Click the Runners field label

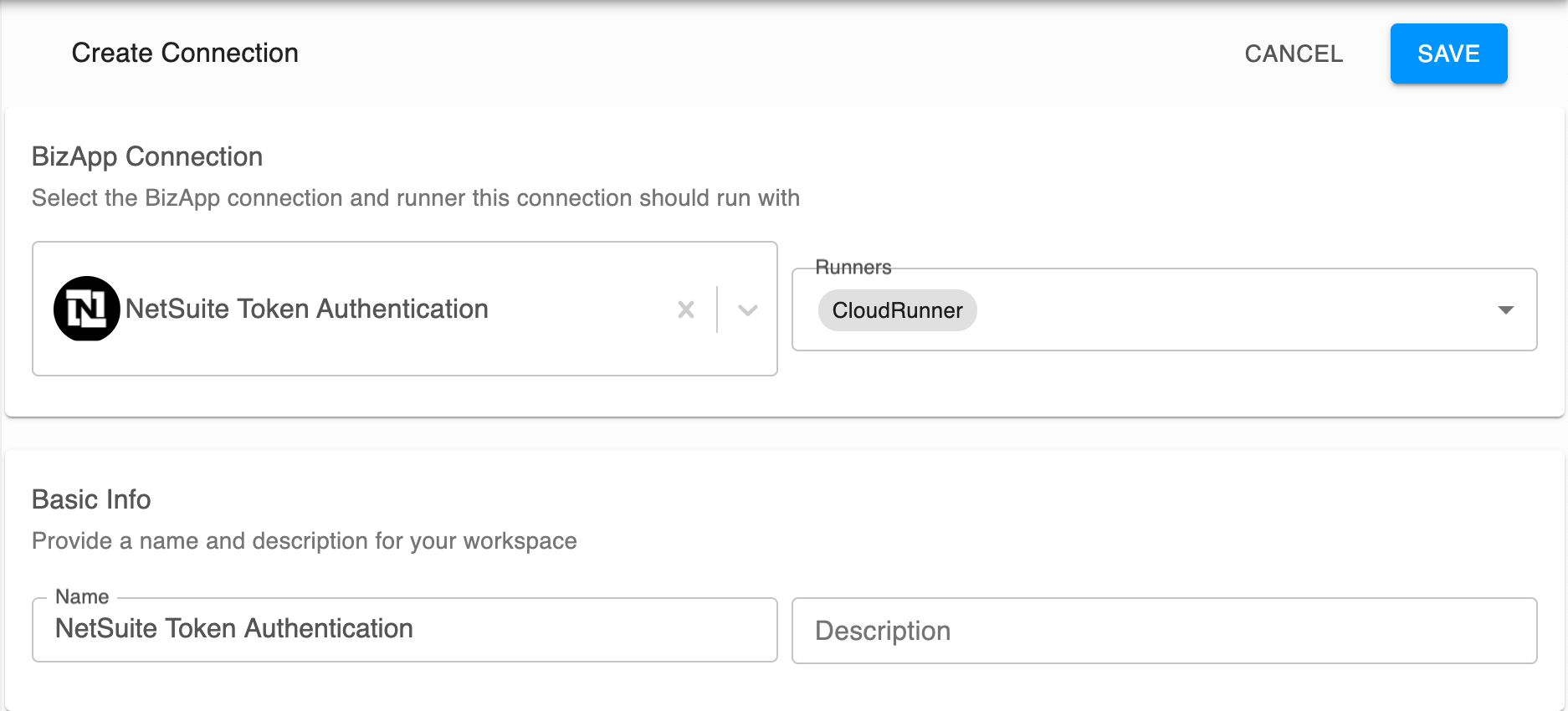(x=853, y=268)
